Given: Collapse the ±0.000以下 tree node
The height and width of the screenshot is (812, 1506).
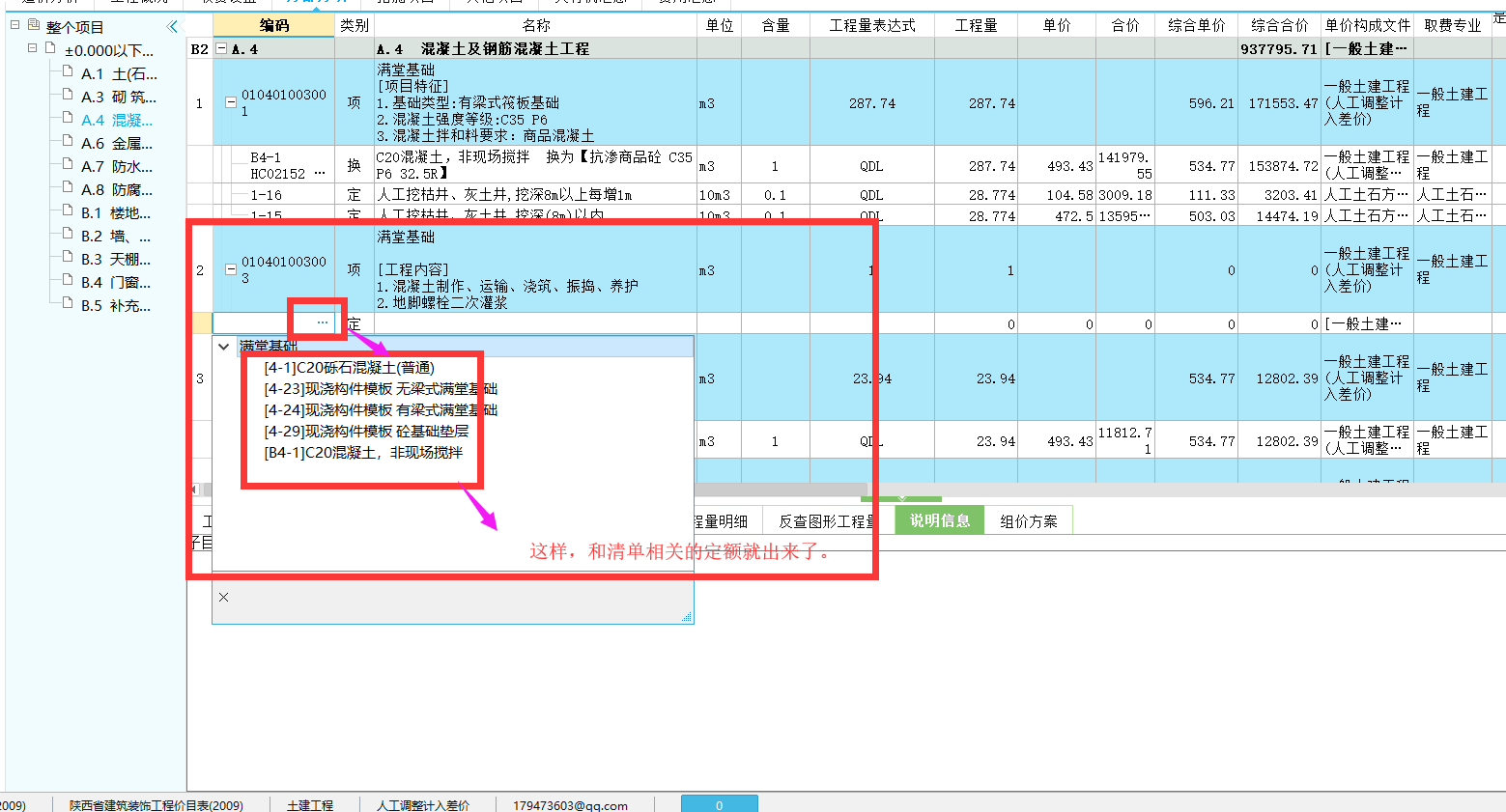Looking at the screenshot, I should click(33, 48).
